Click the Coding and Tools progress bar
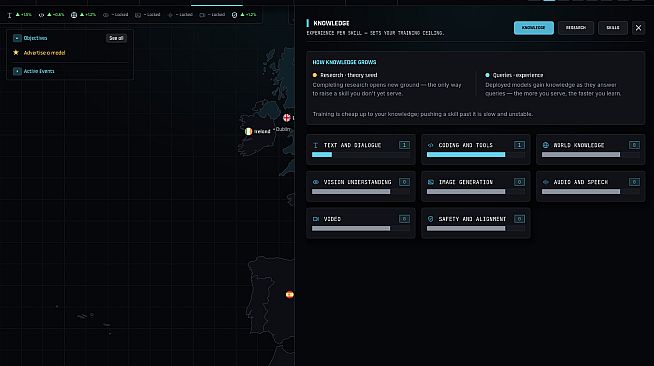This screenshot has height=366, width=654. [x=475, y=155]
